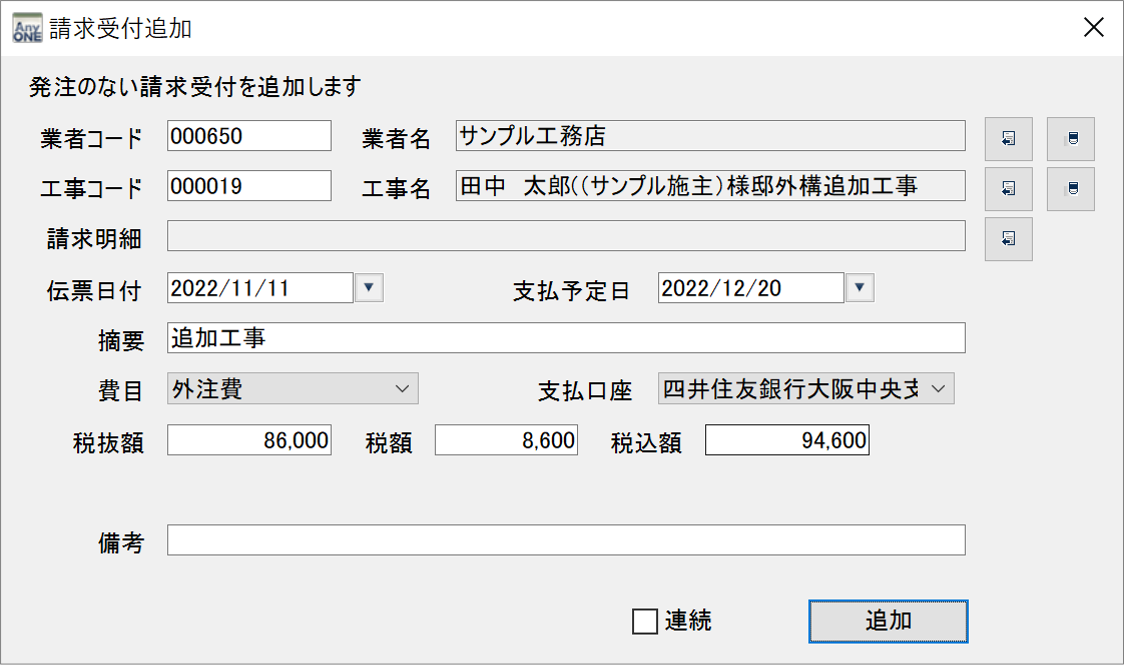Select the 摘要 field containing 追加工事
Screen dimensions: 1124x665
point(565,337)
